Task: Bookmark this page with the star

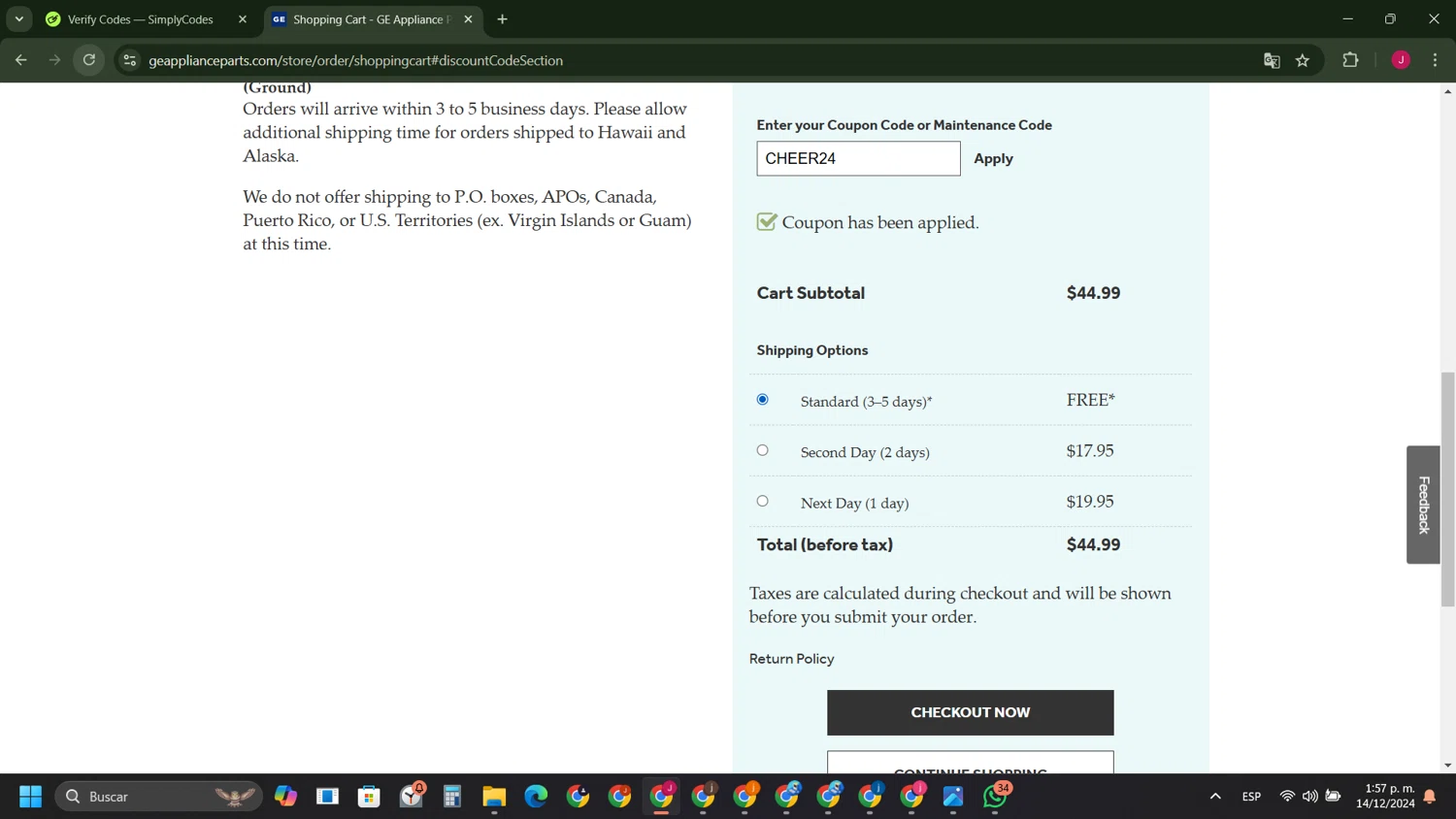Action: pyautogui.click(x=1303, y=60)
